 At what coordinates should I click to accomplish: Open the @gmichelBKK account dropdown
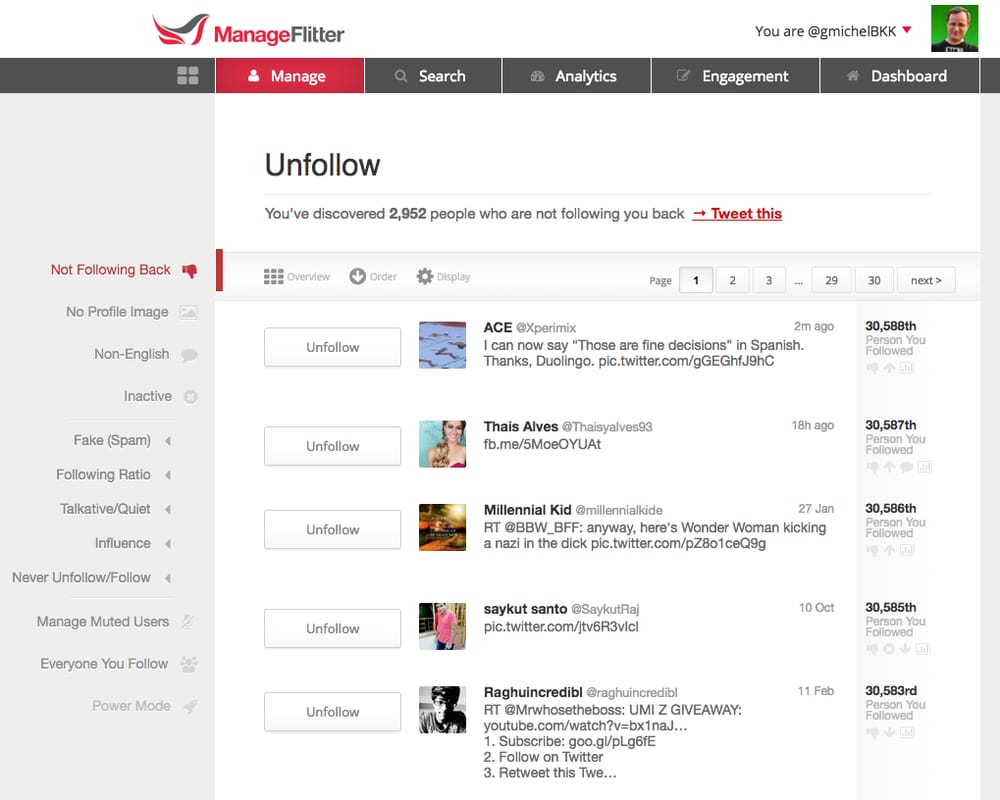907,30
